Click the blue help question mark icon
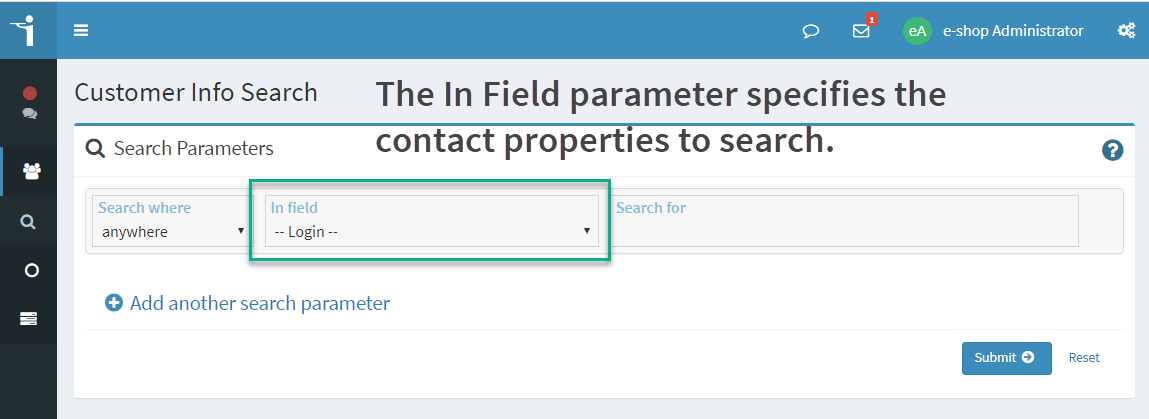This screenshot has height=419, width=1149. (x=1112, y=151)
